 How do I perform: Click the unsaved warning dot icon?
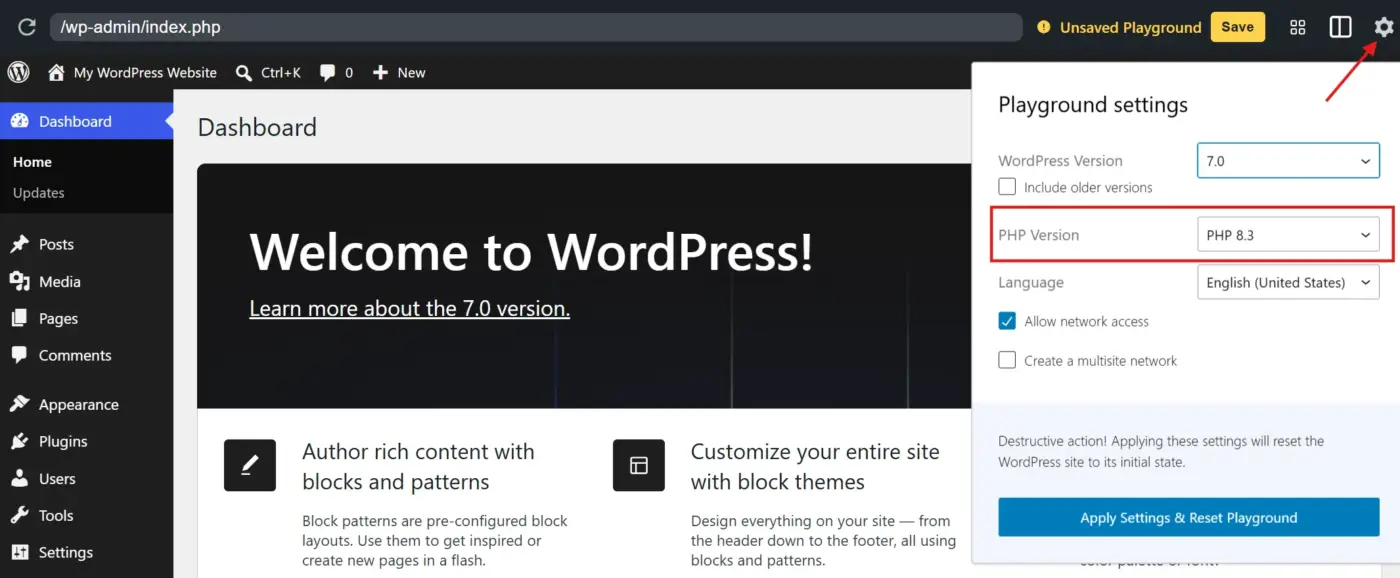coord(1044,27)
